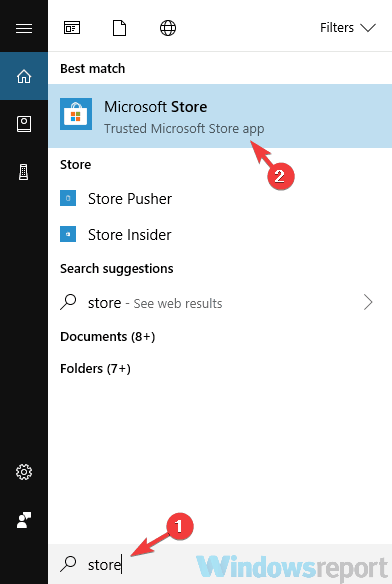Launch Microsoft Store best match

[x=220, y=116]
